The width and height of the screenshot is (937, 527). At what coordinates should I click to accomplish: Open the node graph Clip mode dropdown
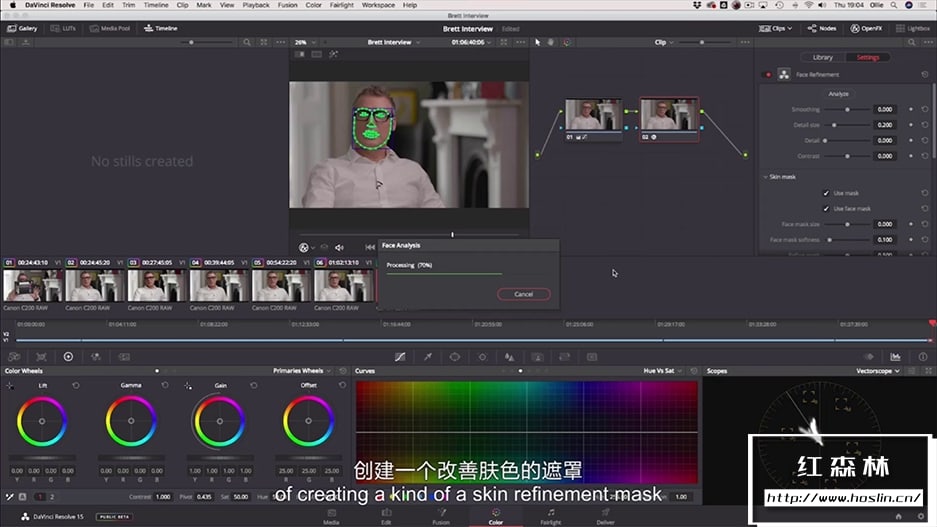(x=664, y=42)
